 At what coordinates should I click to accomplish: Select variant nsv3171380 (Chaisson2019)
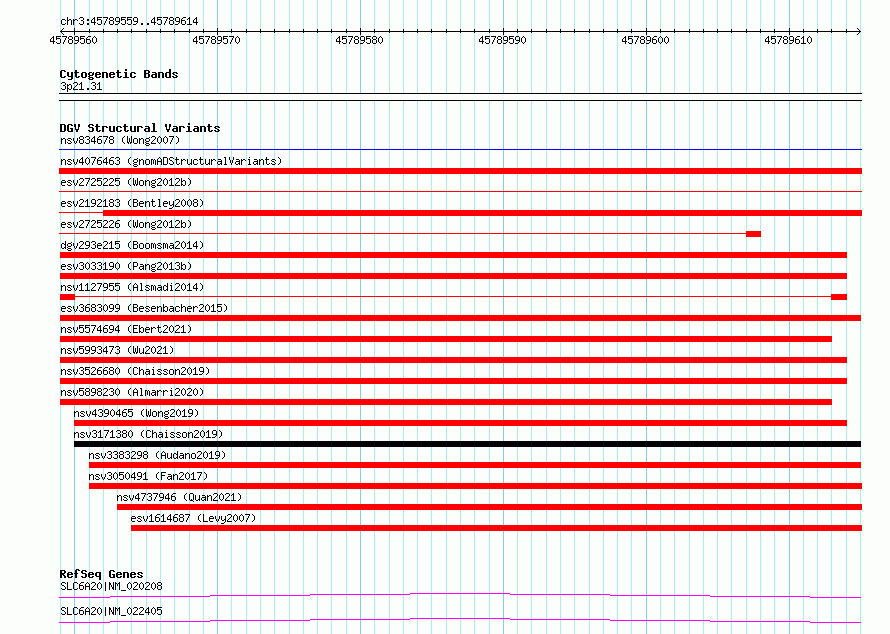tap(148, 434)
